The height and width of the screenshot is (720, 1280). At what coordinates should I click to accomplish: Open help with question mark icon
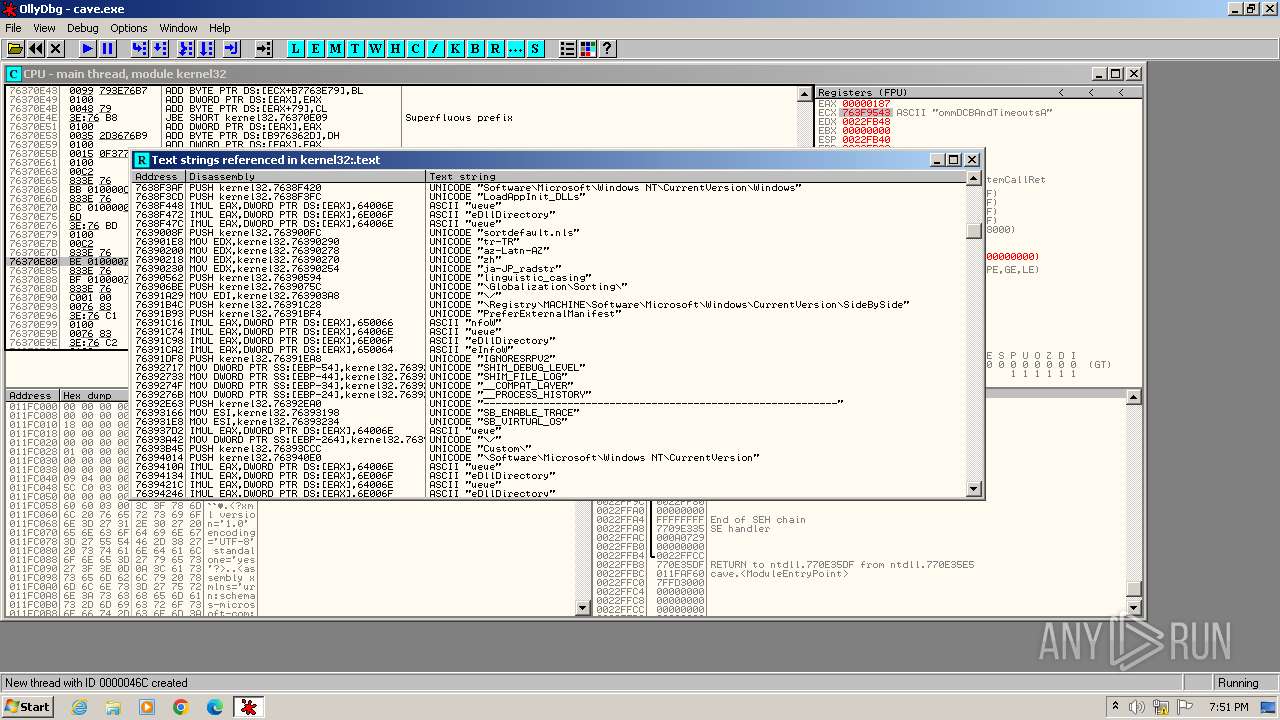(607, 48)
